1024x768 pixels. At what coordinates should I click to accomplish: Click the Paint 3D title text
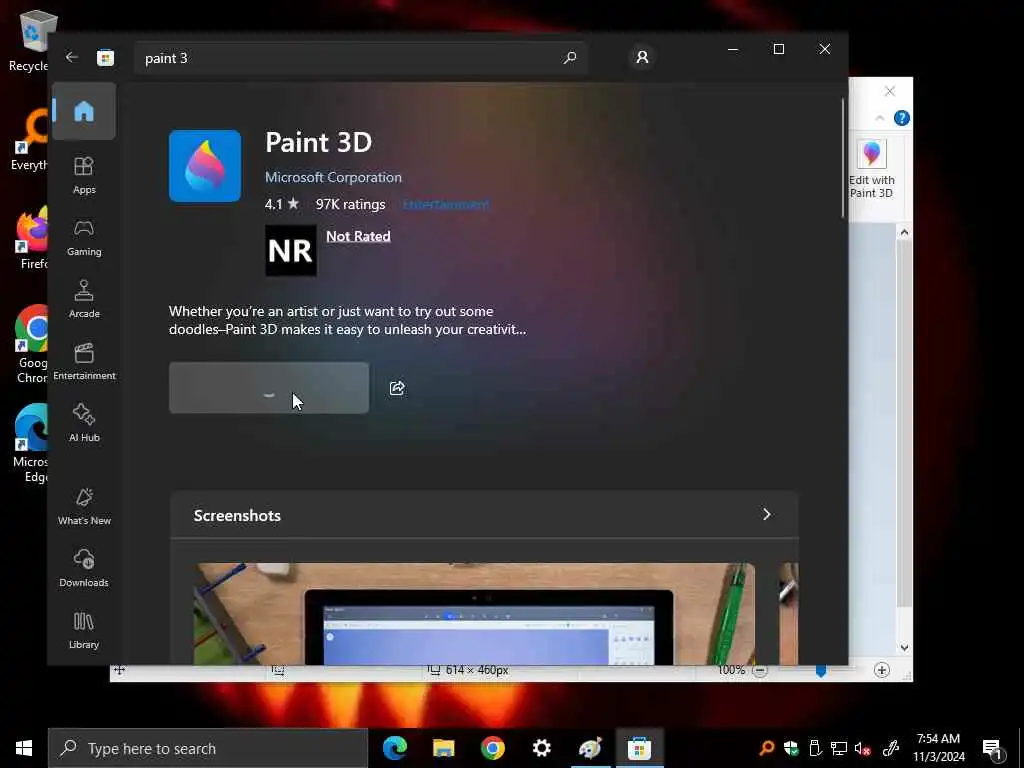pos(319,142)
